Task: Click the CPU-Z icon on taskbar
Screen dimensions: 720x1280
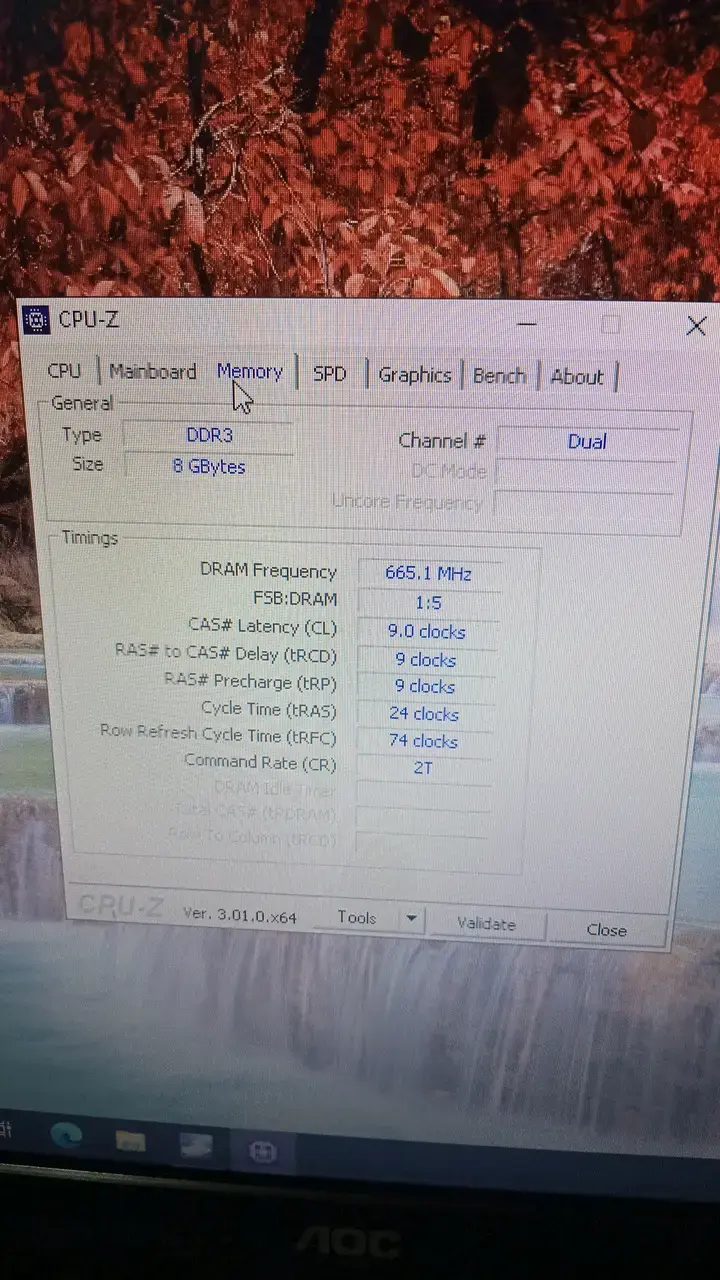Action: click(x=262, y=1151)
